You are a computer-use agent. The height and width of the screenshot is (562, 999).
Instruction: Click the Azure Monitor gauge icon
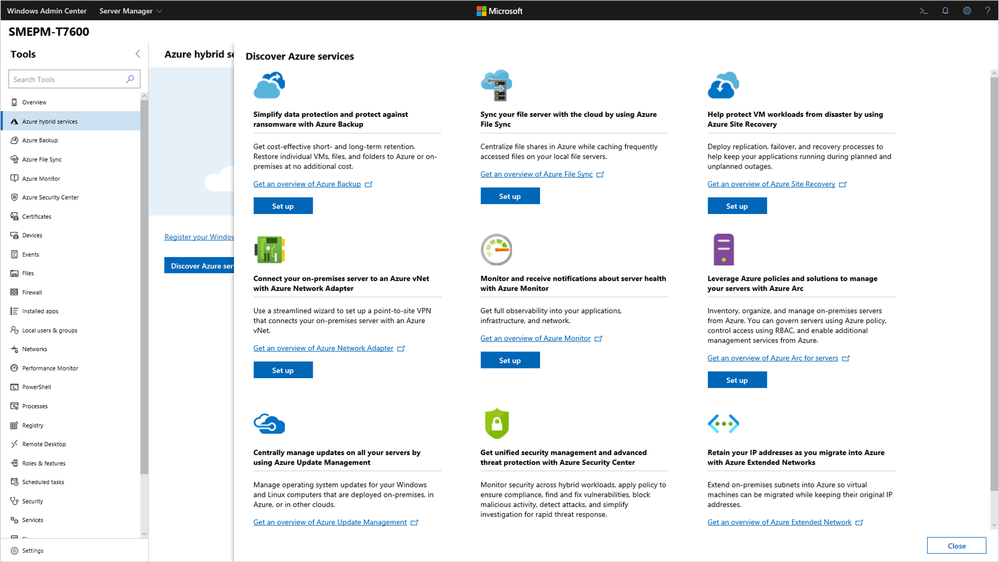(x=496, y=249)
